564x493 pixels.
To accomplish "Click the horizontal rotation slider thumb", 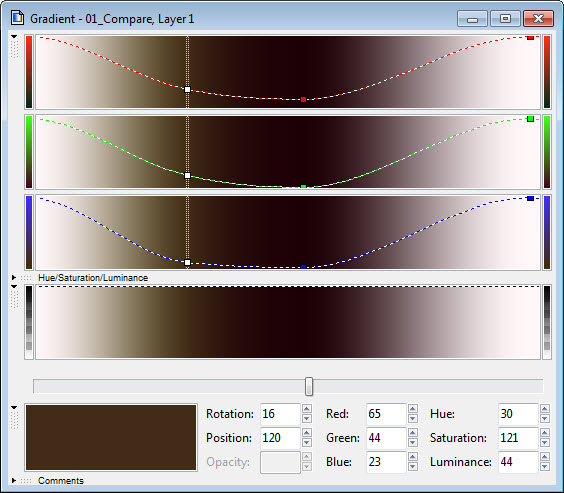I will (309, 387).
